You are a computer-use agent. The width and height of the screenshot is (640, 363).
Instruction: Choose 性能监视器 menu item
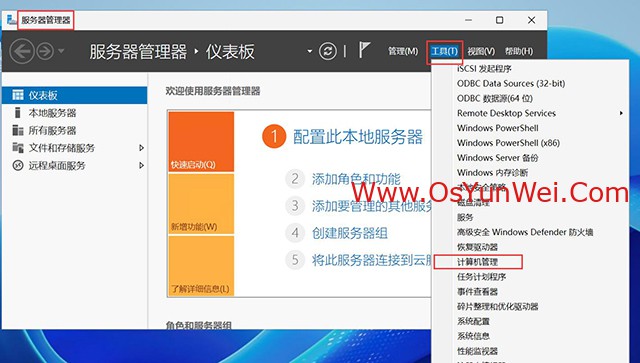(530, 351)
